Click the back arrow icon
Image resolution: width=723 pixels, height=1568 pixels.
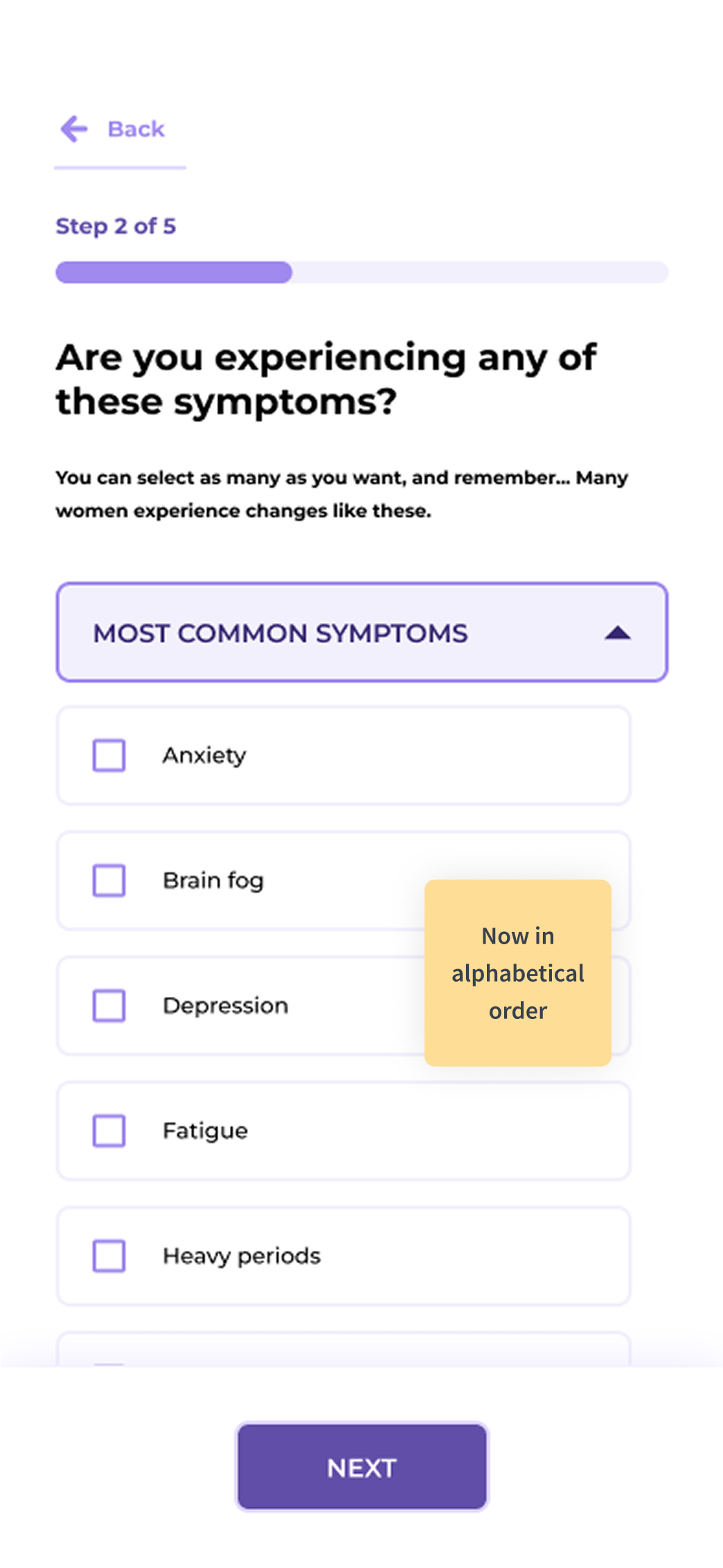click(x=74, y=129)
